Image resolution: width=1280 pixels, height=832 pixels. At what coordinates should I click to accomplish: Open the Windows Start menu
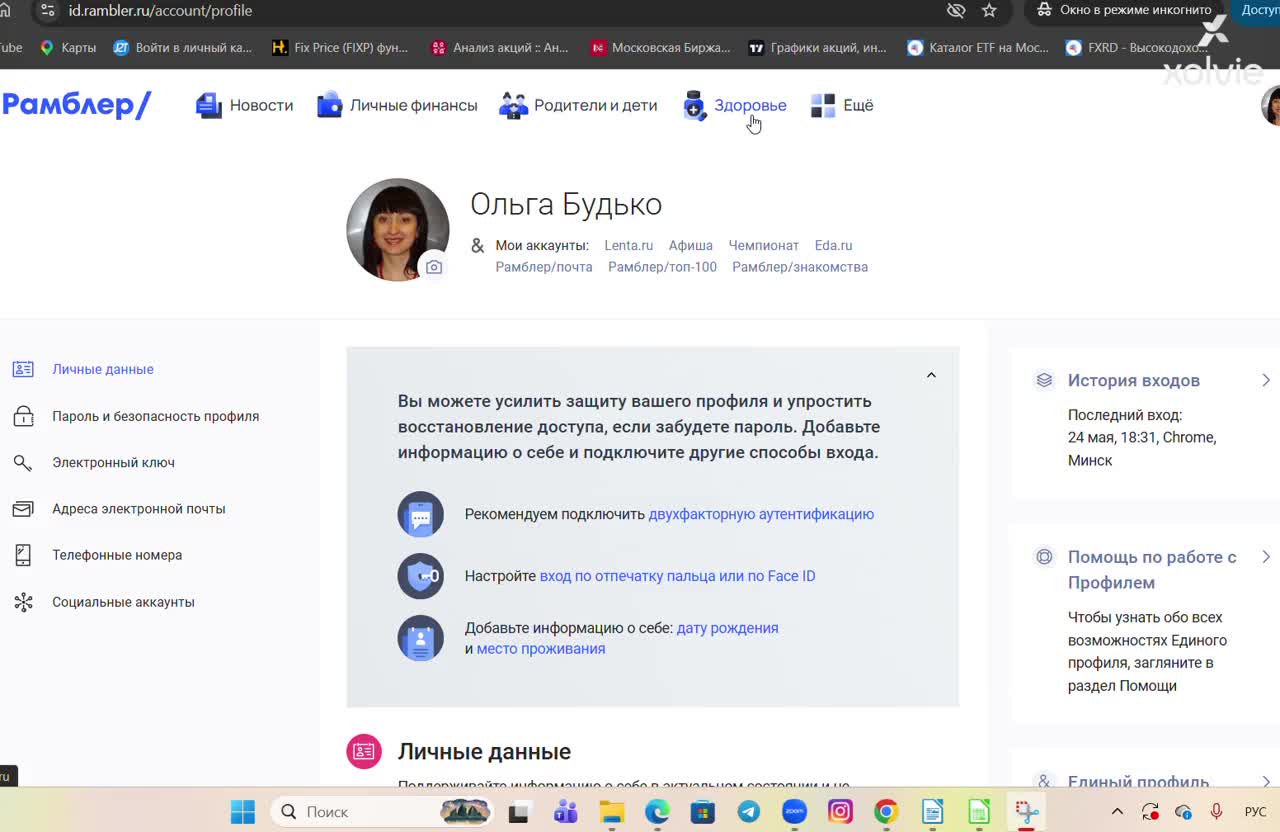242,812
